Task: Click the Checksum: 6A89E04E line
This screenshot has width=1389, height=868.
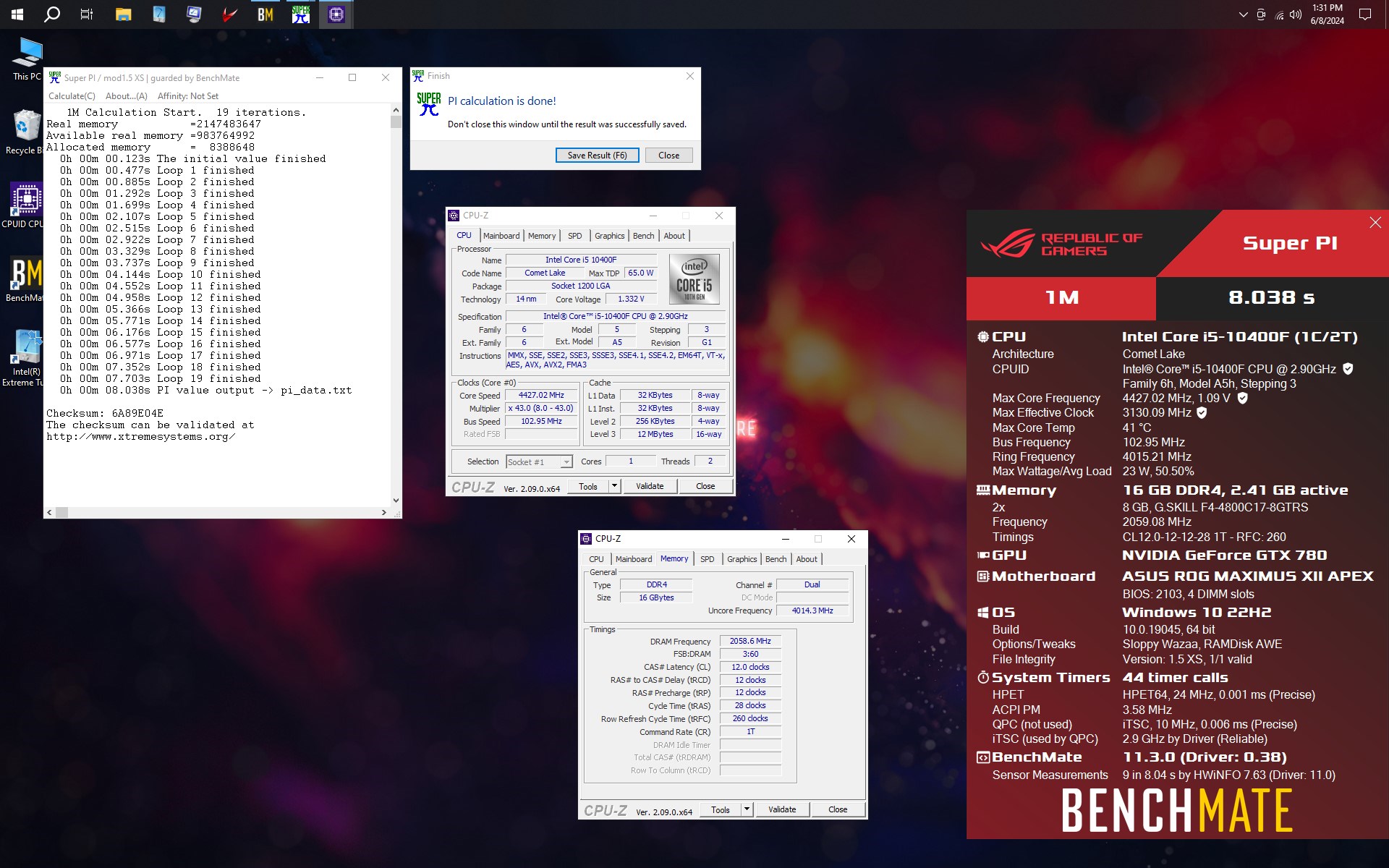Action: pyautogui.click(x=105, y=414)
